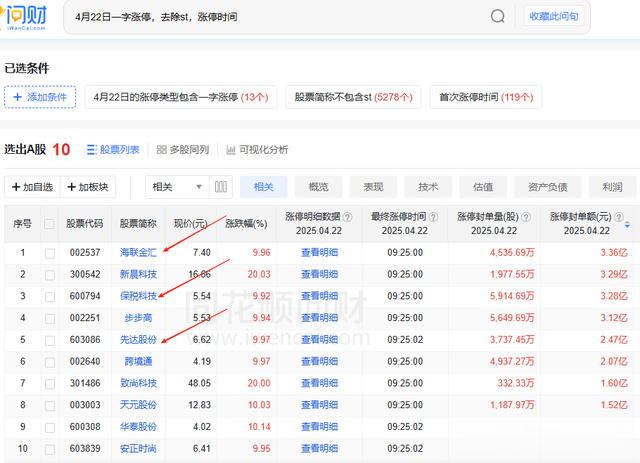Screen dimensions: 640x463
Task: Check the box for 海联金汇
Action: point(50,253)
